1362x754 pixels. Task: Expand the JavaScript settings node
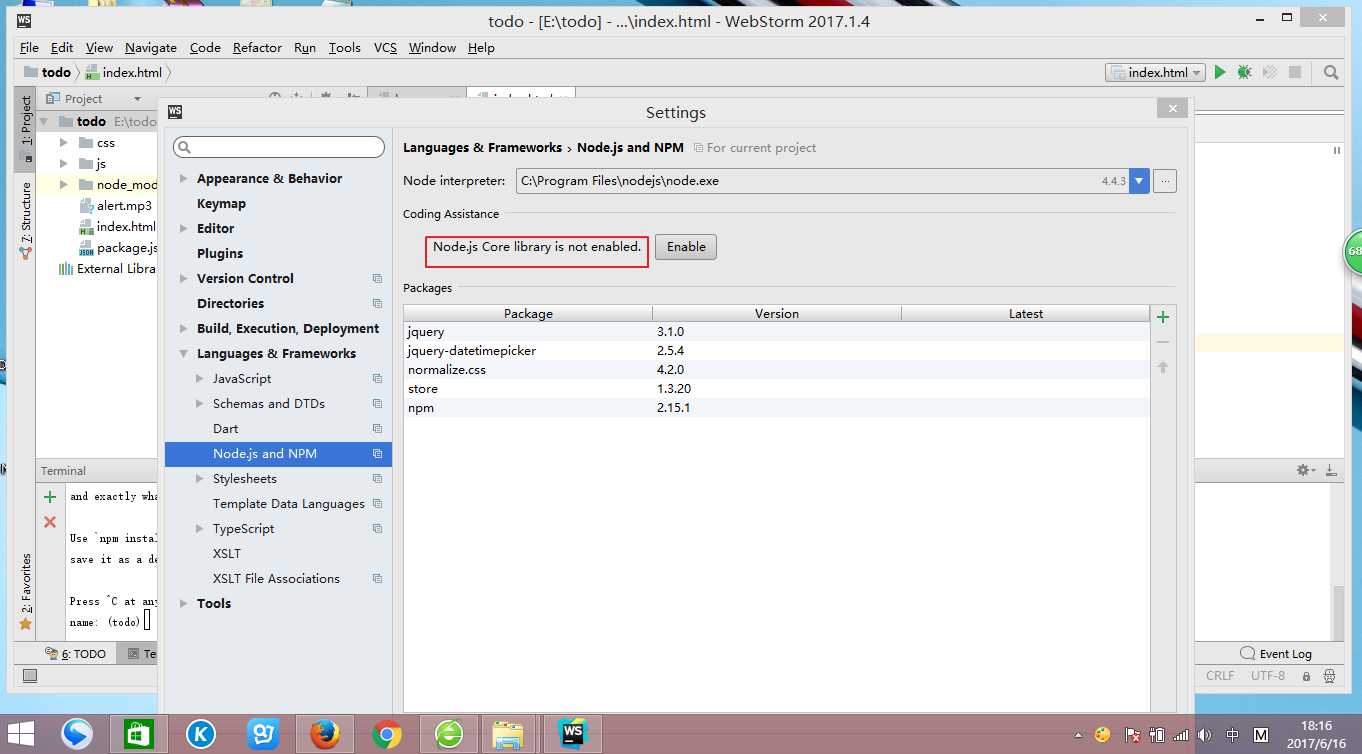(199, 379)
